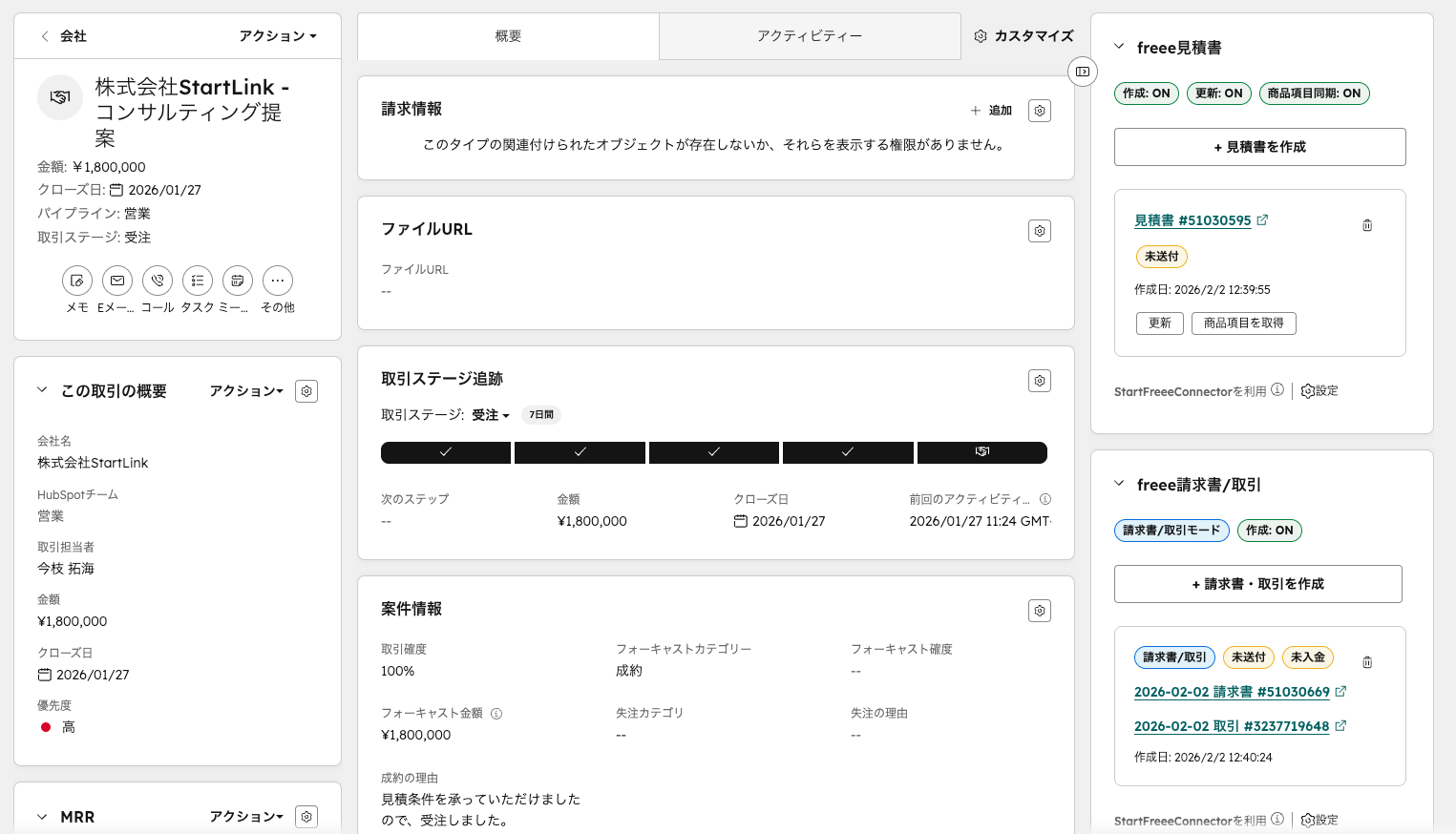Click the Eメール envelope icon

pyautogui.click(x=117, y=281)
